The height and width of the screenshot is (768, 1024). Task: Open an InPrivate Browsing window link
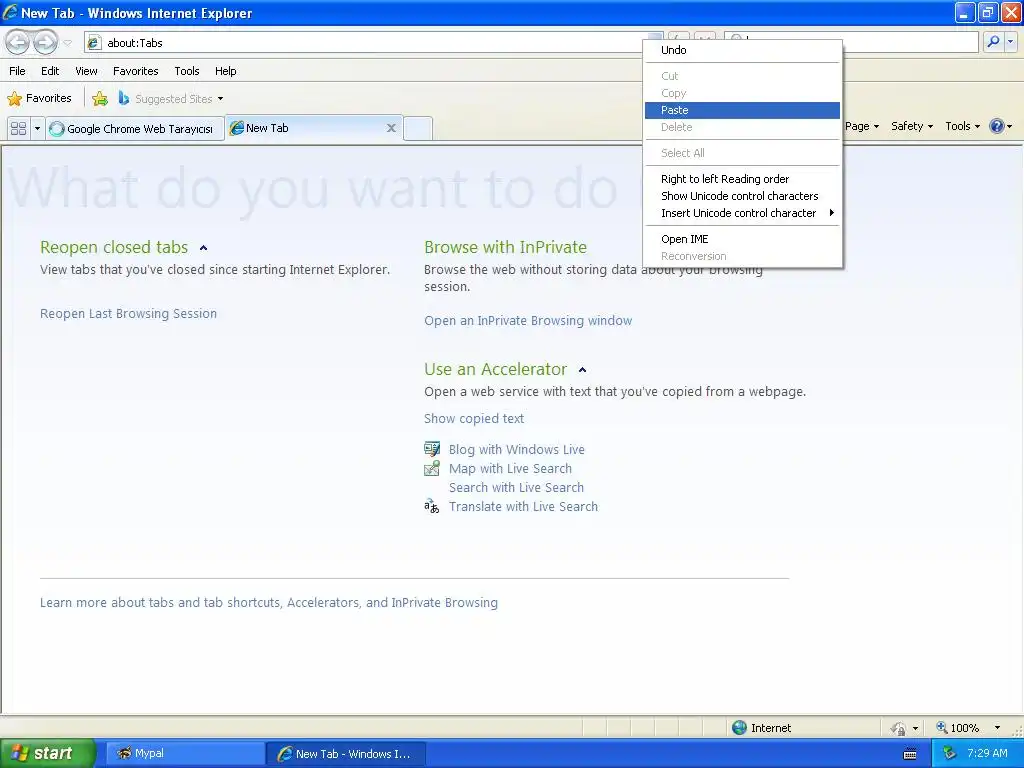528,321
